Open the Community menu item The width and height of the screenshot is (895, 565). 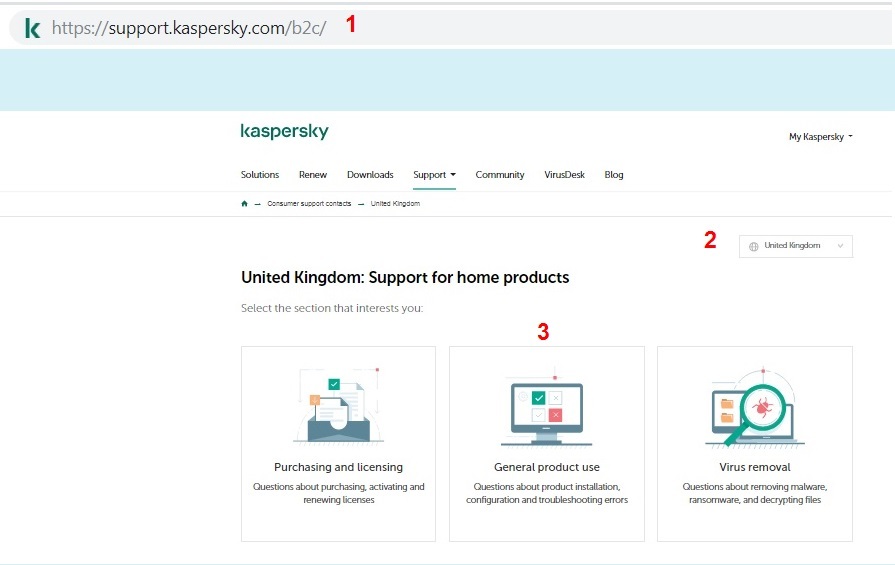[499, 175]
